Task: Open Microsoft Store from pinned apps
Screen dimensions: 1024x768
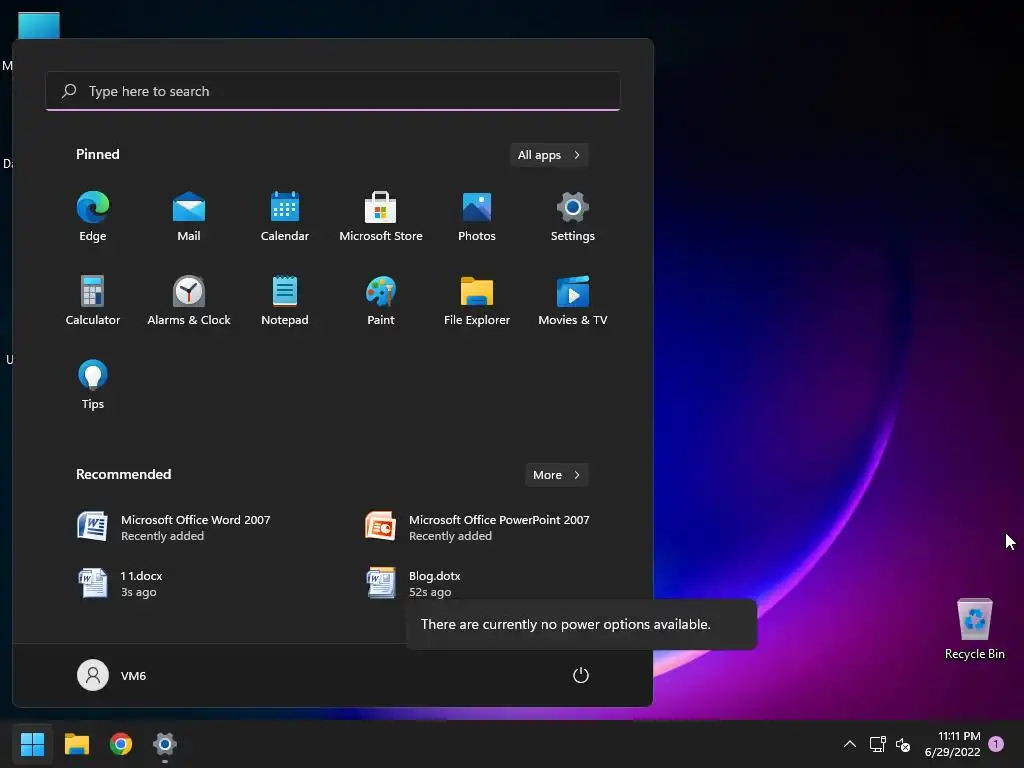Action: (x=381, y=217)
